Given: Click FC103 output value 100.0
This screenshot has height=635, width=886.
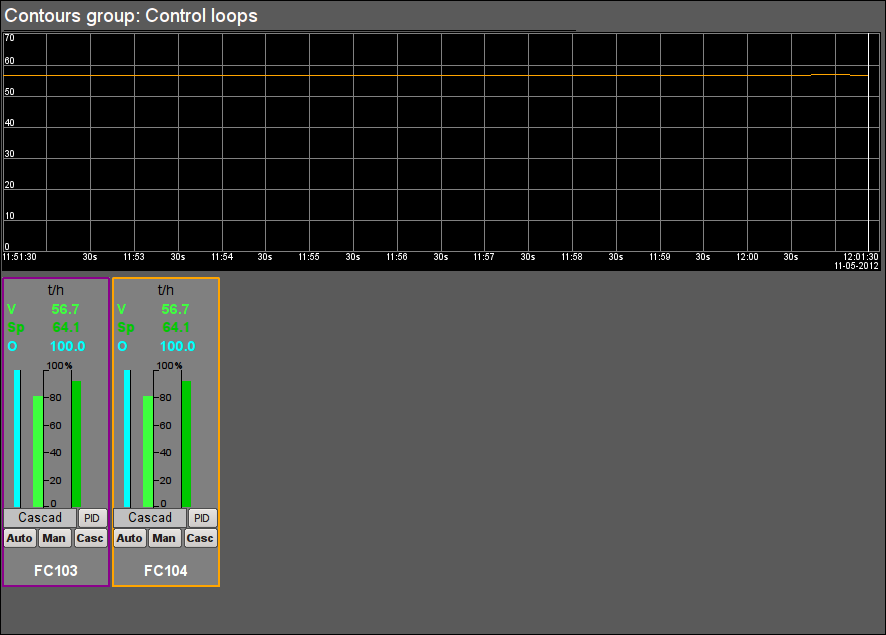Looking at the screenshot, I should (x=68, y=346).
